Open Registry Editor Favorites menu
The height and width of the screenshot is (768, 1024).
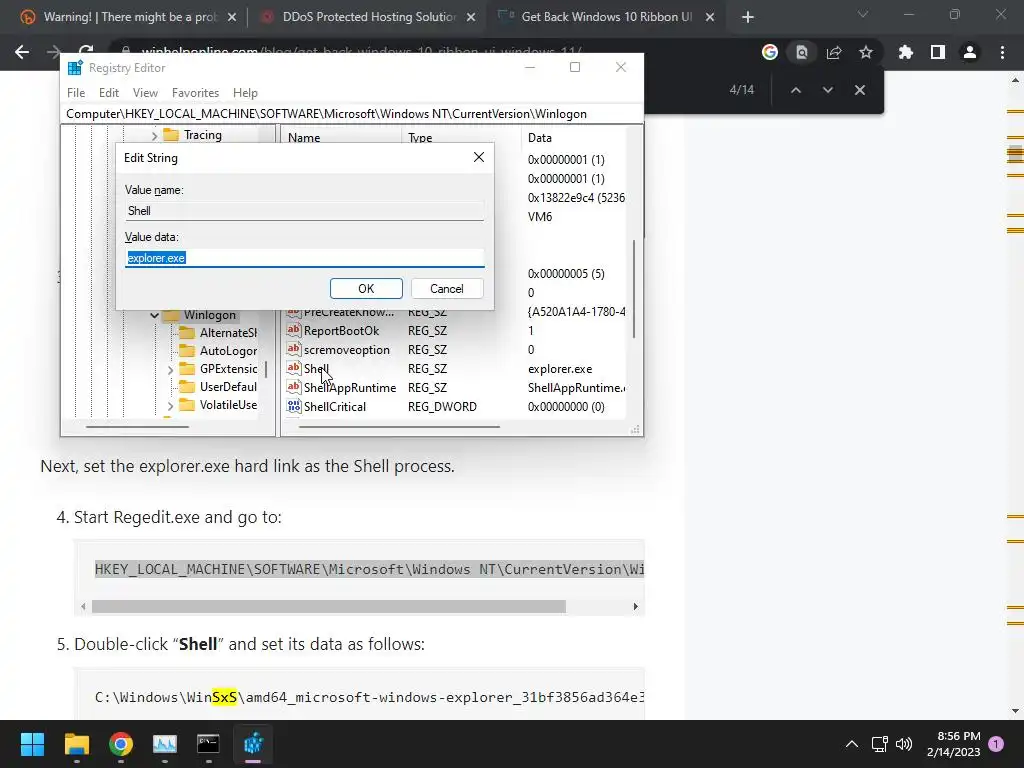pos(195,93)
